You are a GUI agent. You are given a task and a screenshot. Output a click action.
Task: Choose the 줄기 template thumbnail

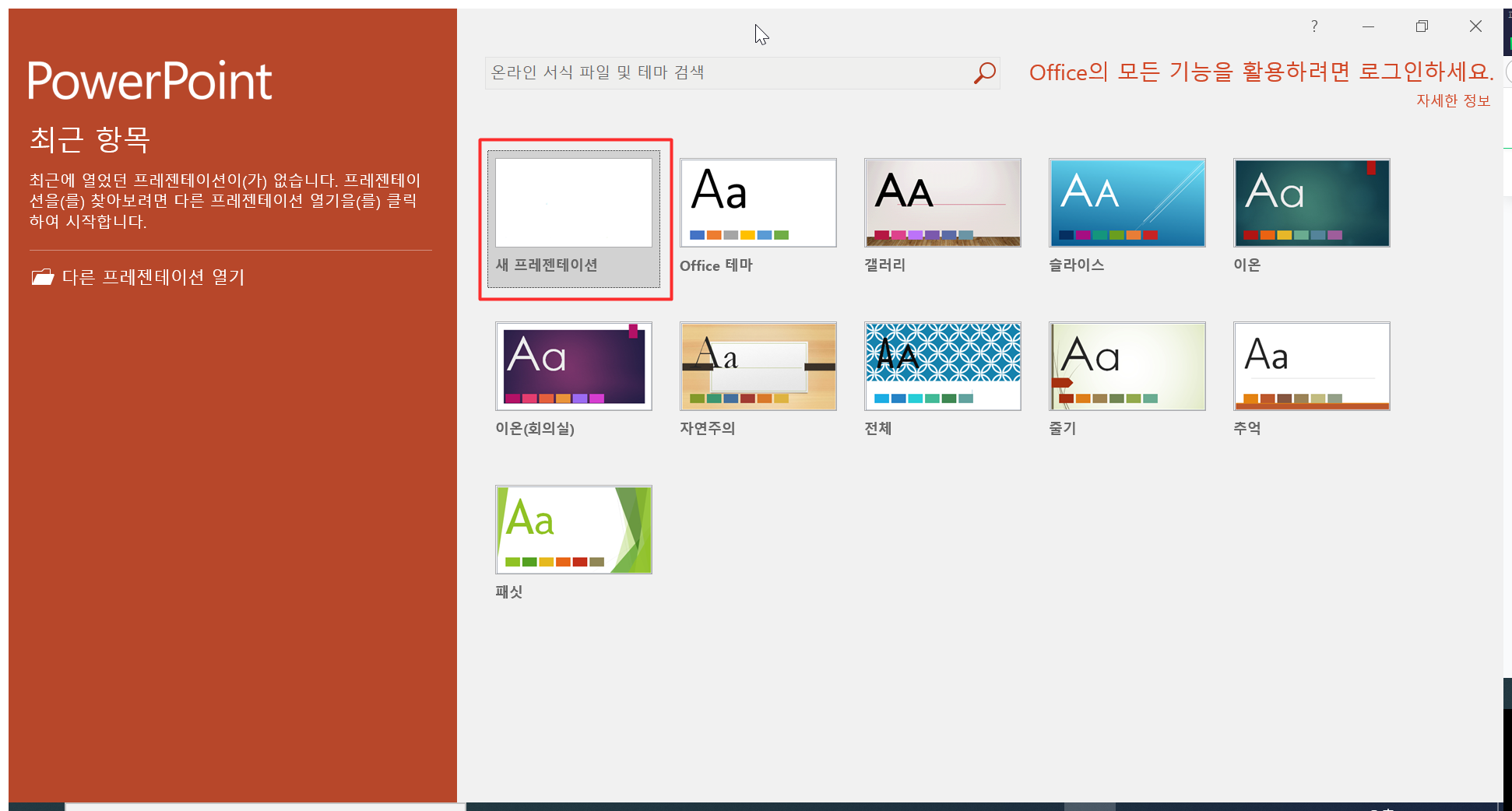pos(1127,367)
